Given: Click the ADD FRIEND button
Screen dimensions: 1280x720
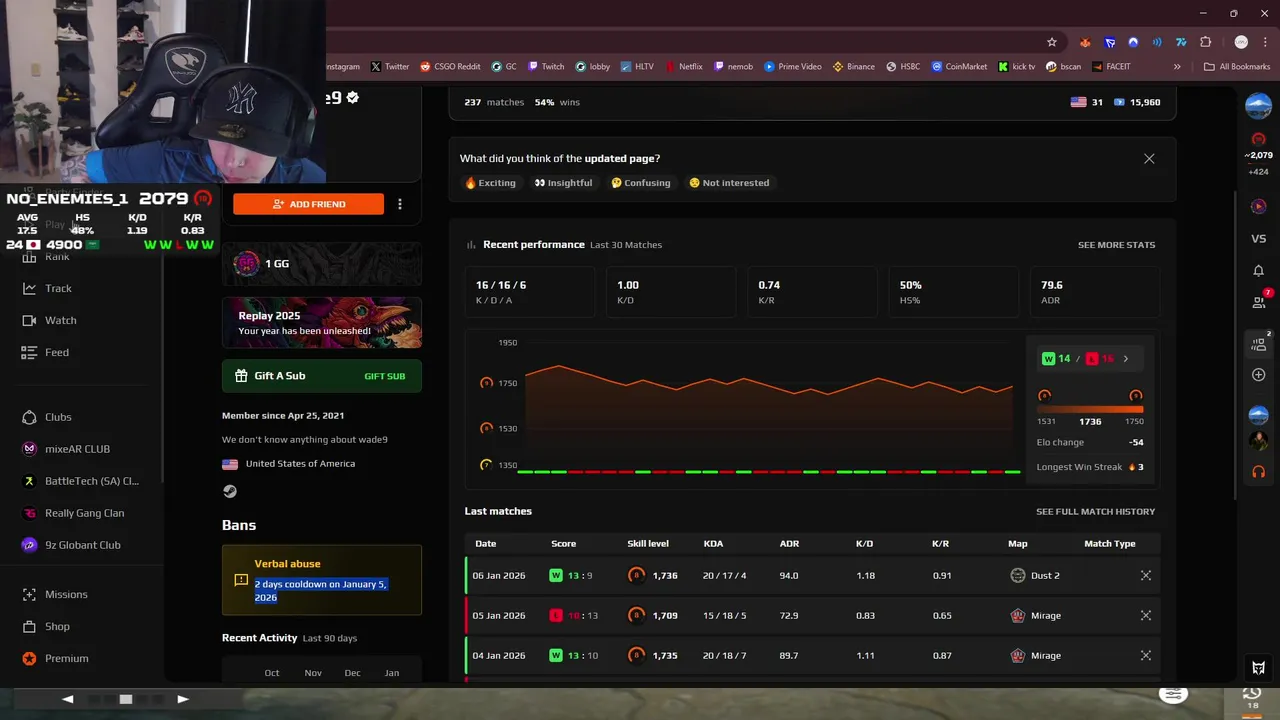Looking at the screenshot, I should [308, 204].
